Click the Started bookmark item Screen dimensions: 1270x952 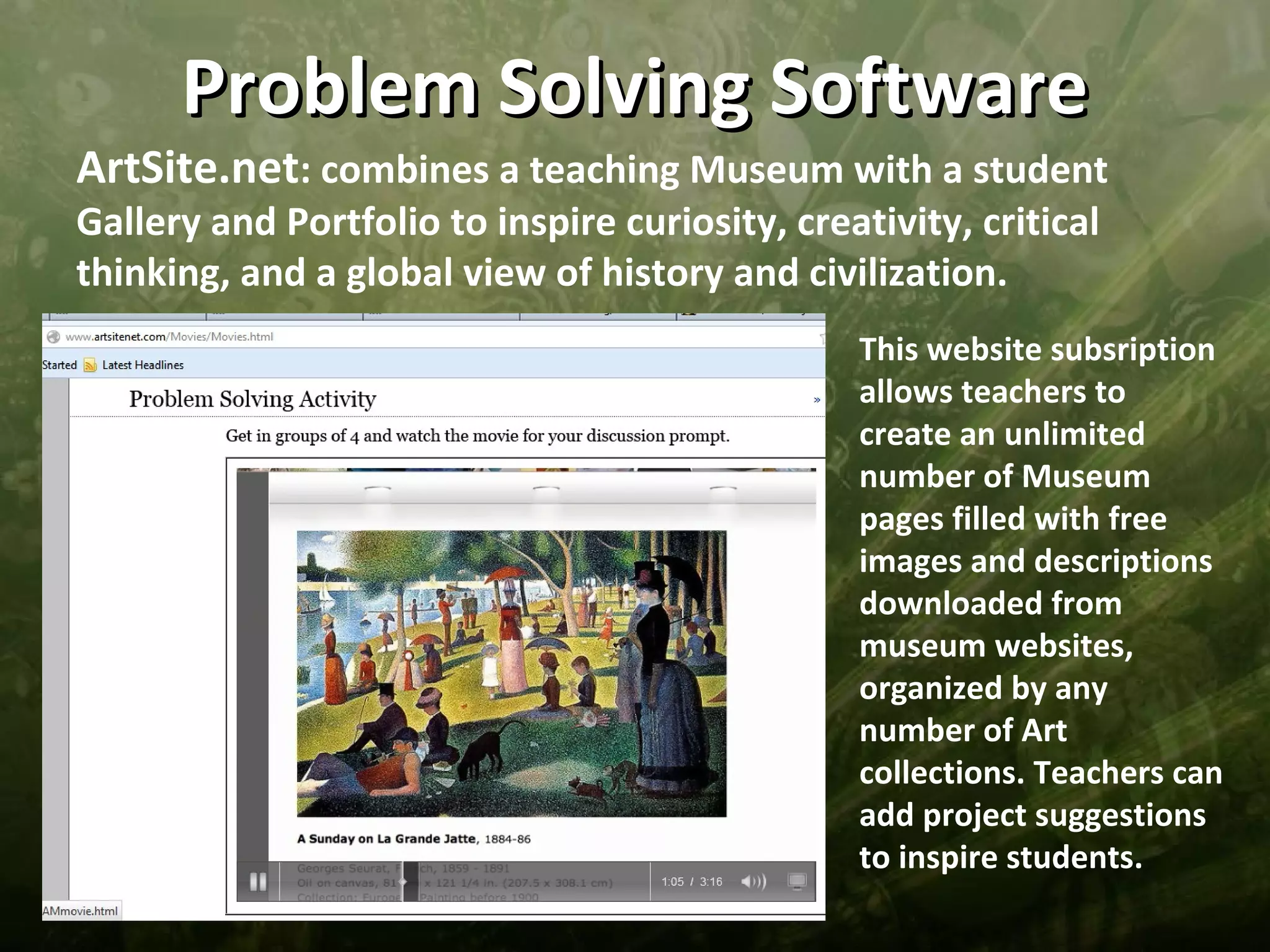point(60,365)
